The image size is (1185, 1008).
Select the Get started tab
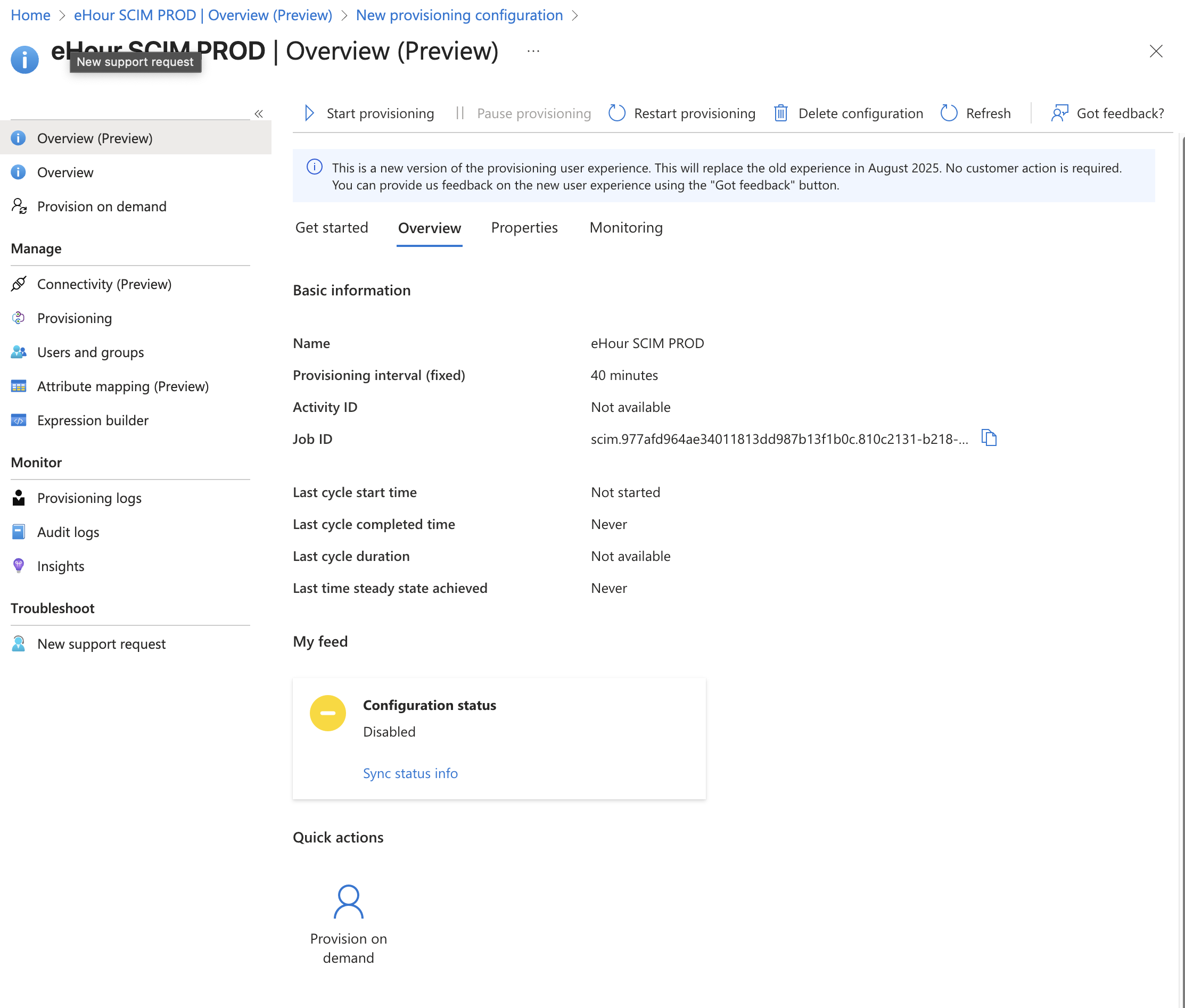tap(331, 227)
